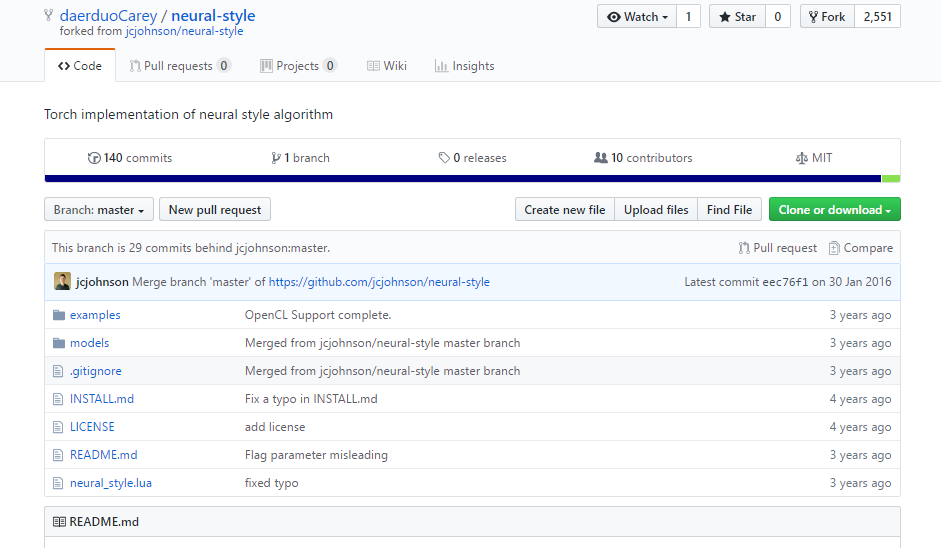Open the INSTALL.md file
The width and height of the screenshot is (941, 548).
coord(101,399)
